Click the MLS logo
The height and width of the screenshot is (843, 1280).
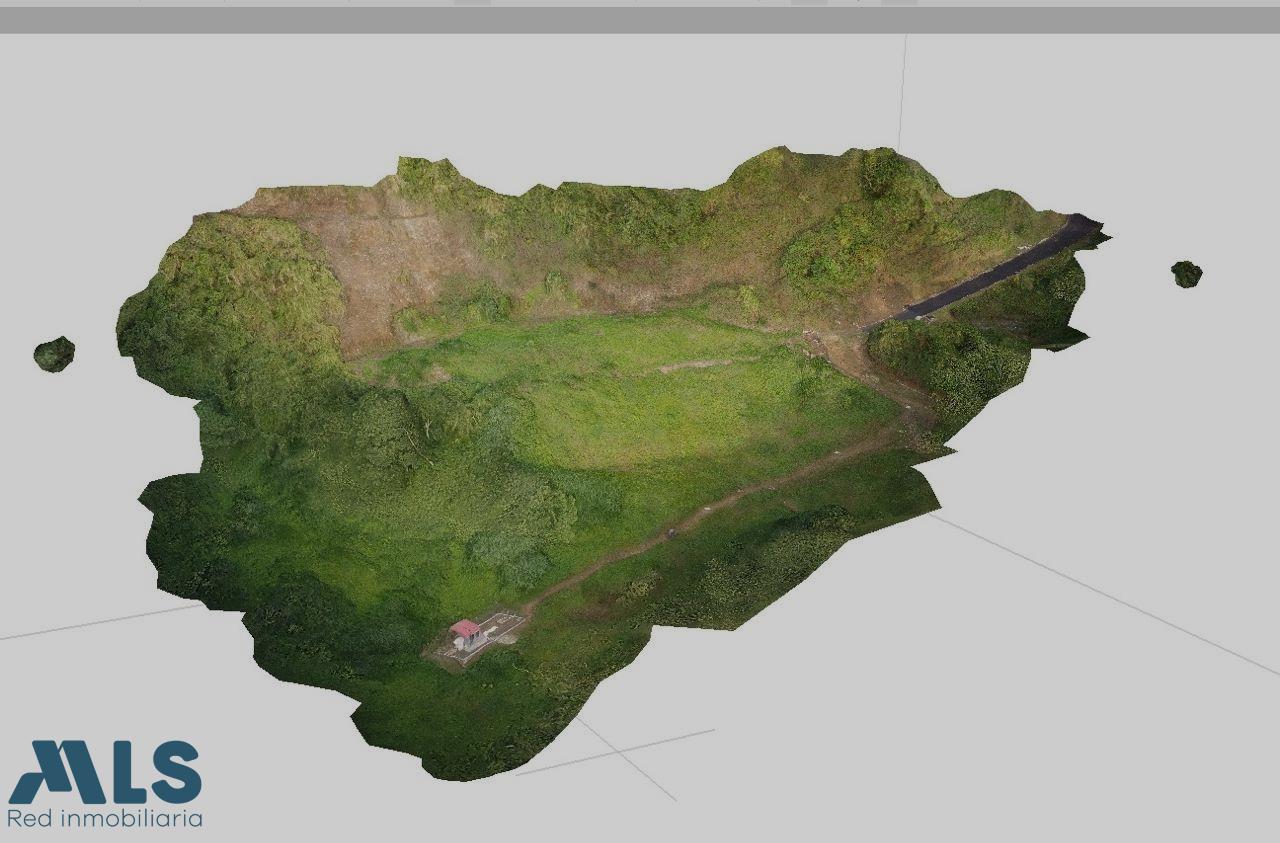point(105,772)
